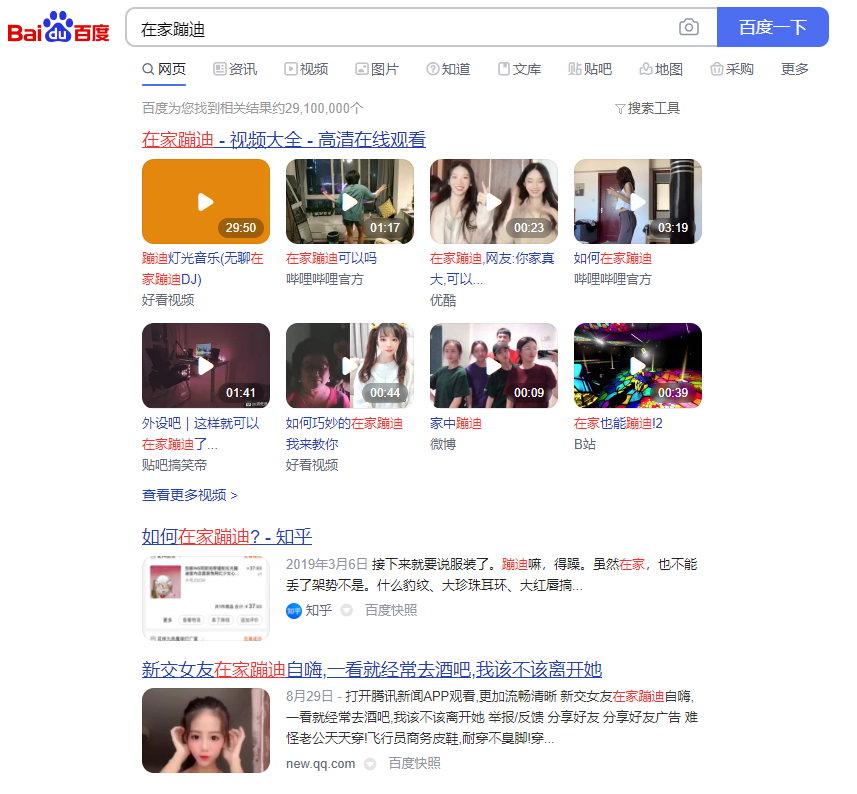The image size is (857, 794).
Task: Click the search input field
Action: 400,28
